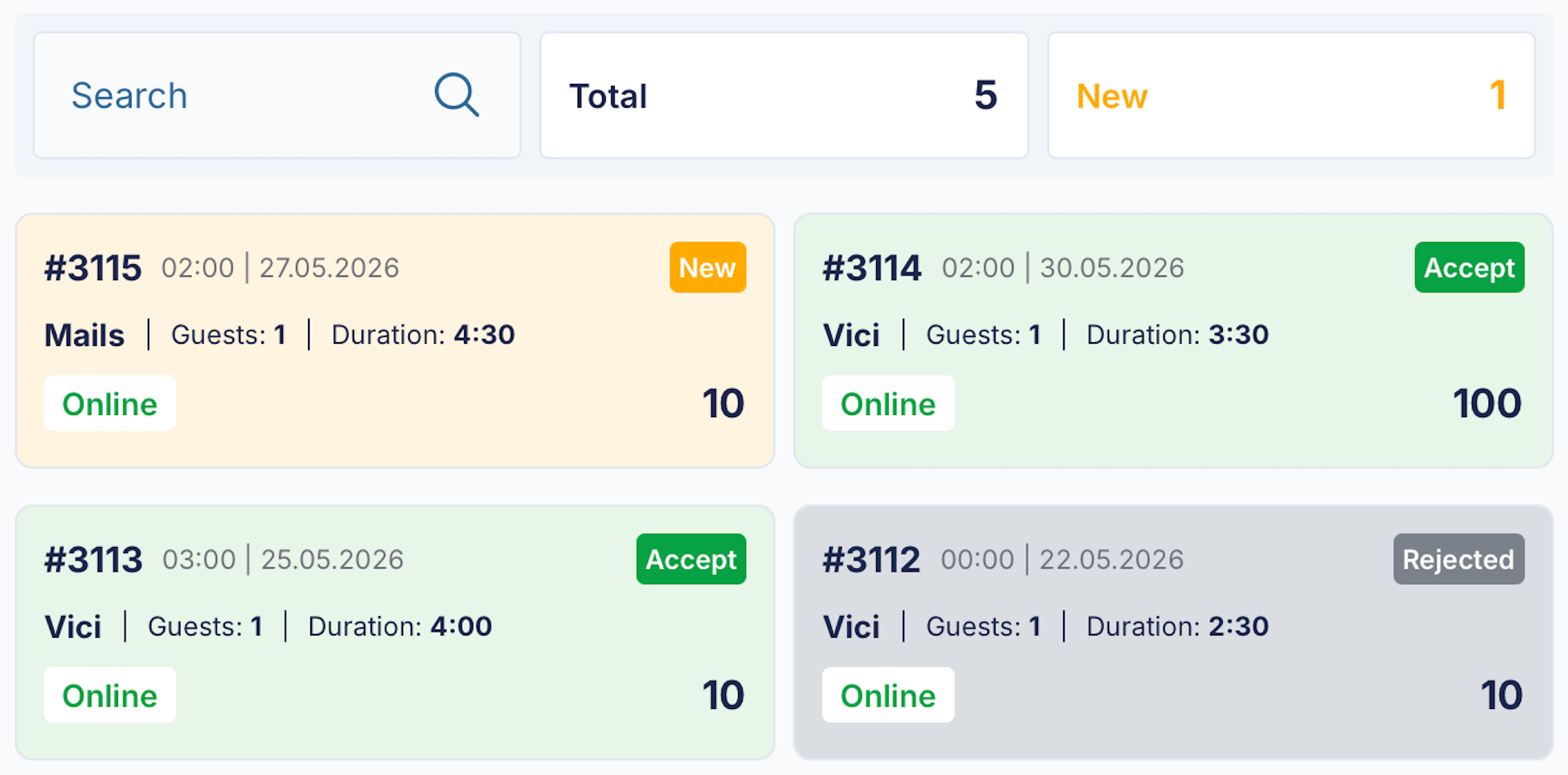Click the Accept badge on #3114
Screen dimensions: 1568x775
pos(1469,267)
